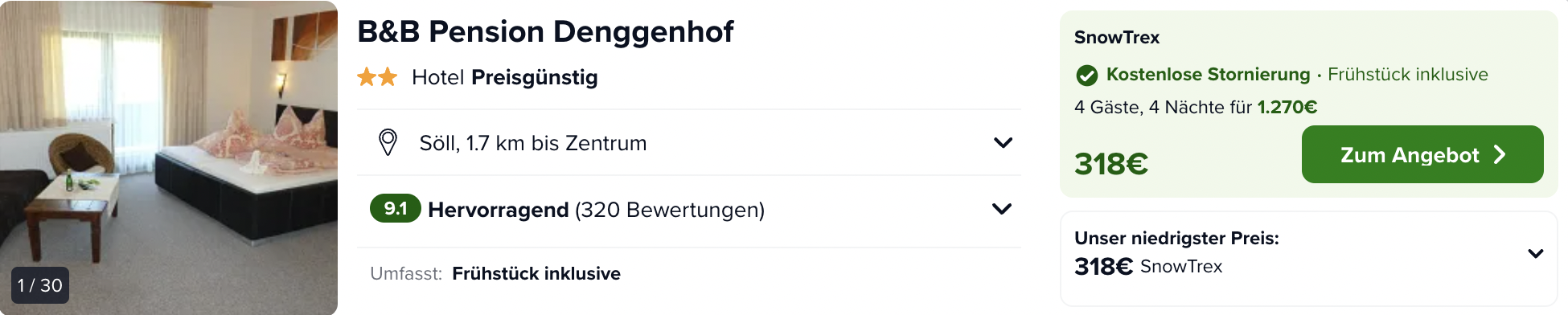Screen dimensions: 1568x315
Task: Click the location pin icon
Action: click(388, 142)
